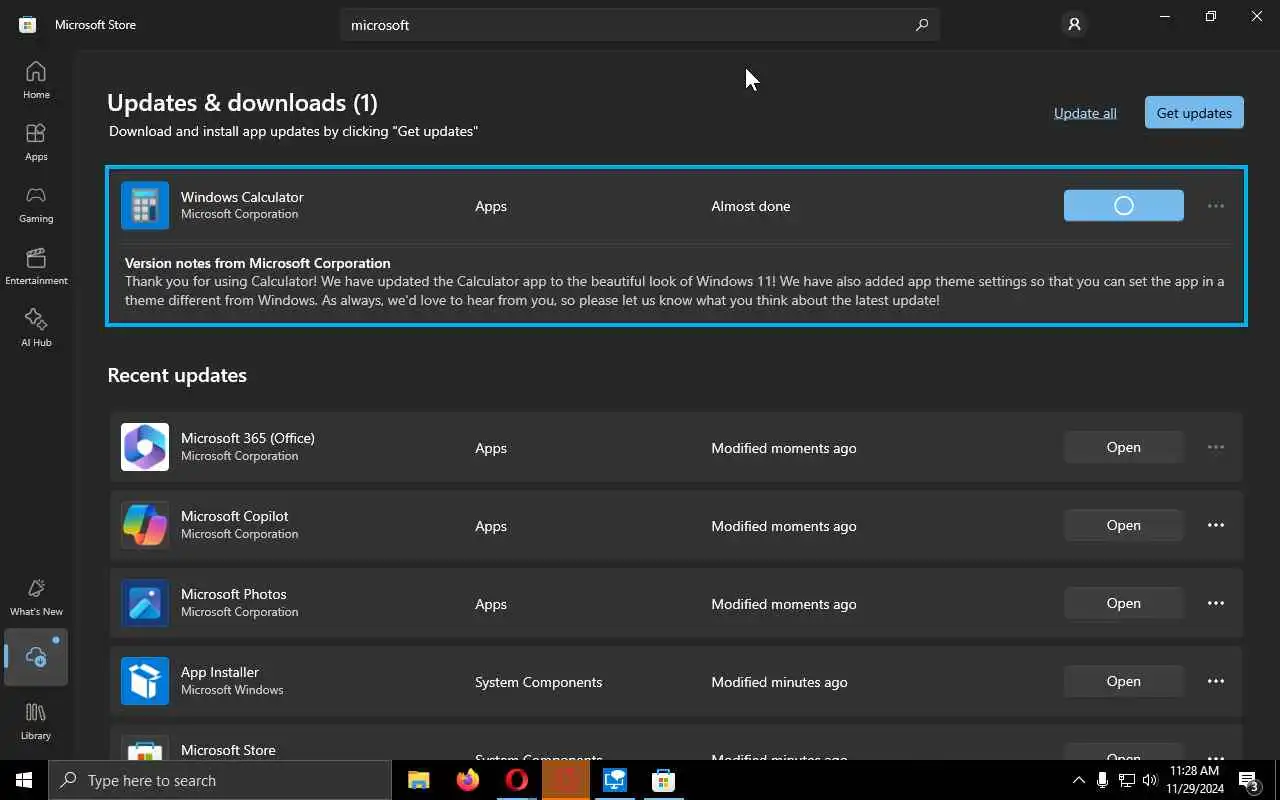Open the Microsoft Copilot app
The width and height of the screenshot is (1280, 800).
click(x=1124, y=525)
